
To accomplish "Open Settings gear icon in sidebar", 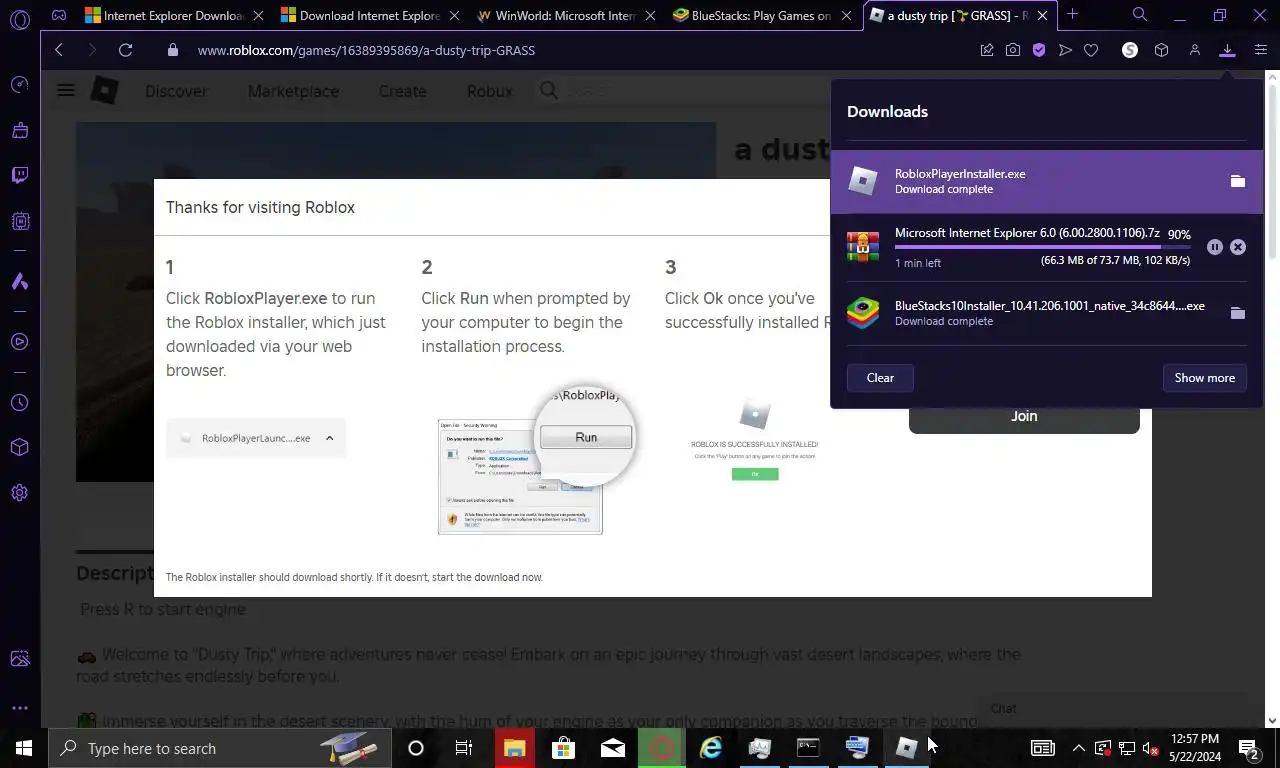I will pos(19,493).
